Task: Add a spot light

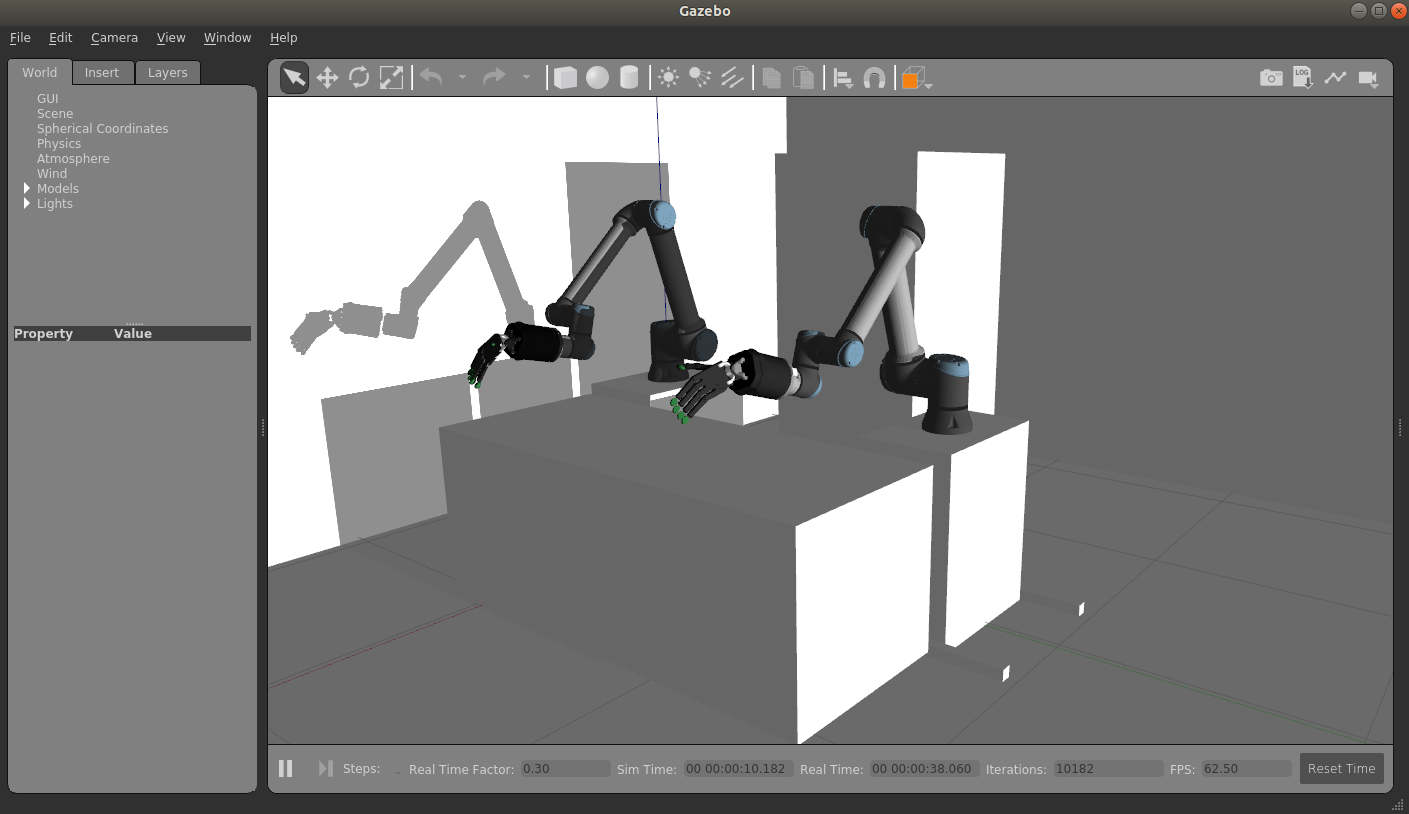Action: coord(700,77)
